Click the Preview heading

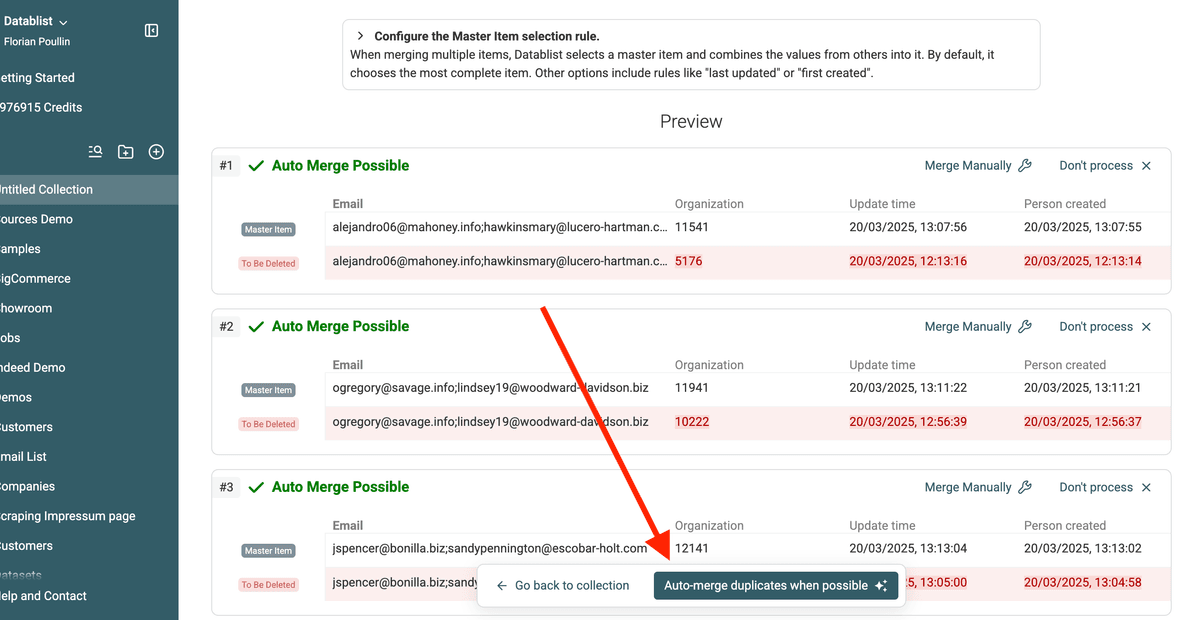click(x=691, y=121)
